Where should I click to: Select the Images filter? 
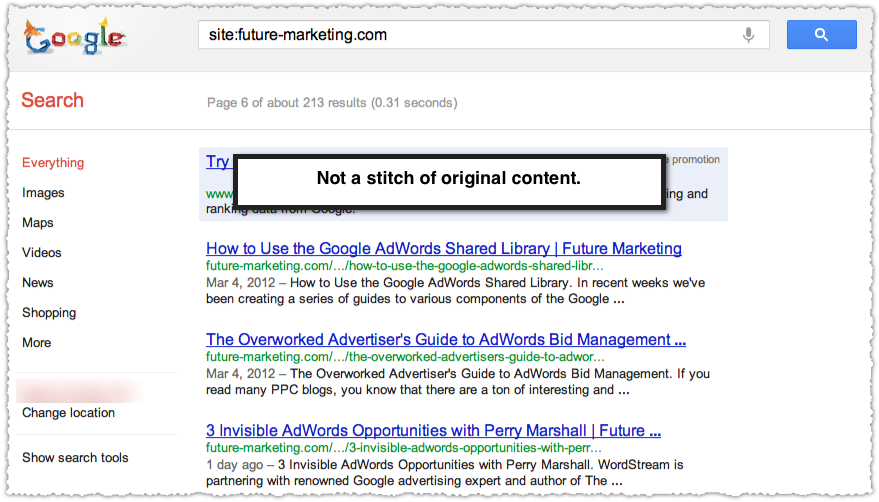[43, 193]
